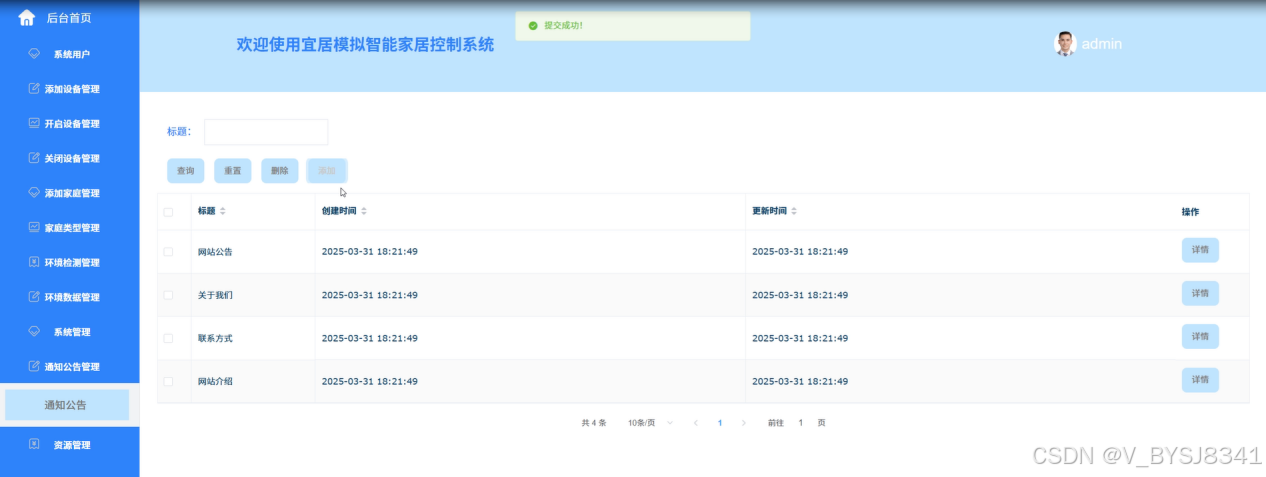Select the 通知公告 submenu item
The height and width of the screenshot is (477, 1266).
[x=67, y=405]
